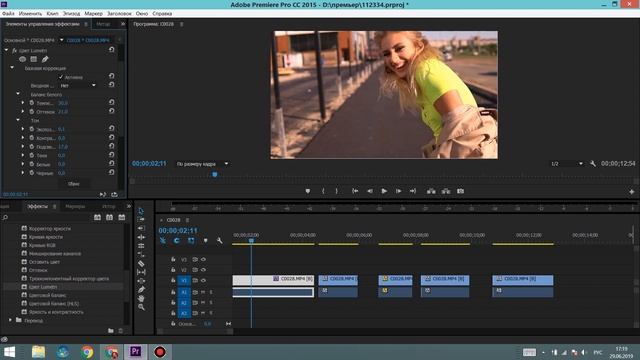Choose free draw bezier mask pen
The image size is (640, 360).
pyautogui.click(x=45, y=59)
